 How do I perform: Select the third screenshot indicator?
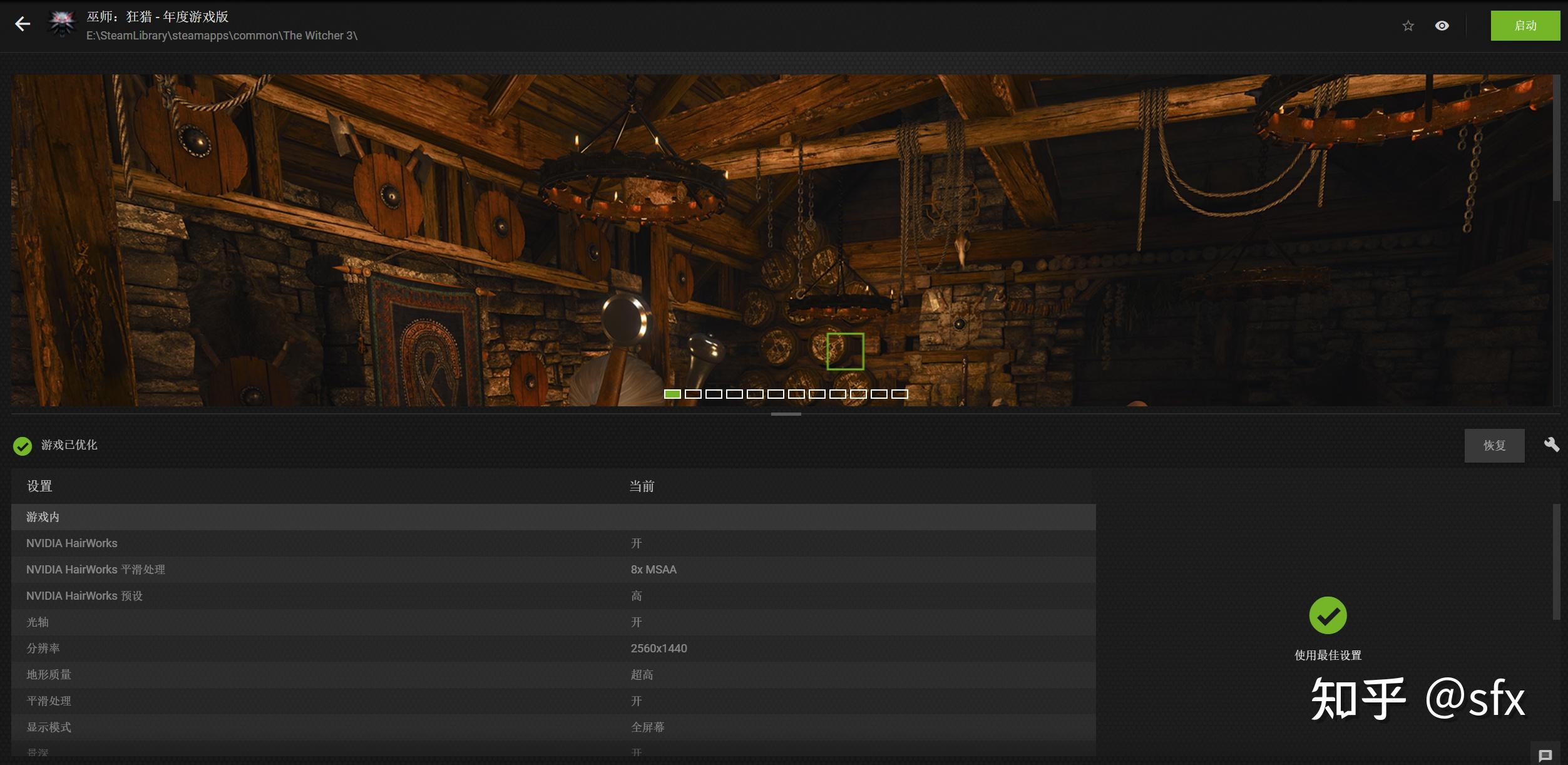(x=714, y=394)
